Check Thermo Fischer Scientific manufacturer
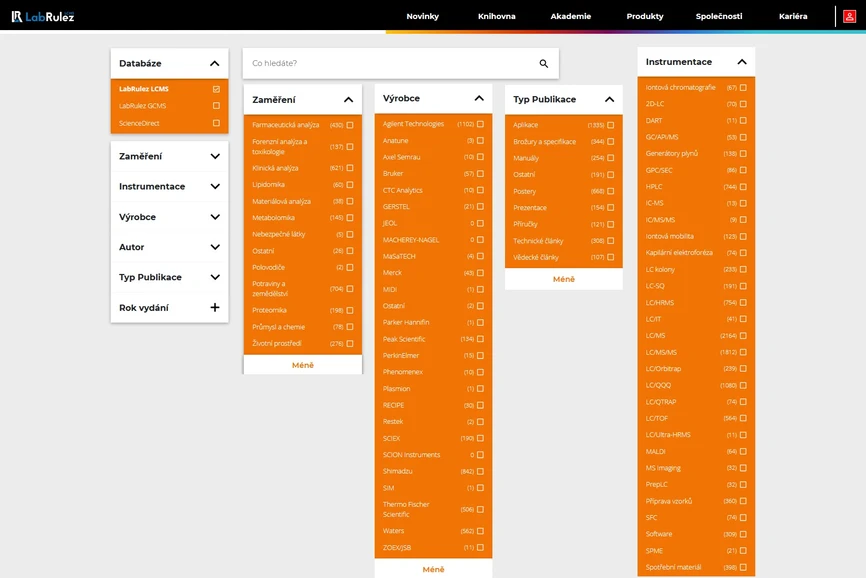The width and height of the screenshot is (866, 578). (480, 510)
